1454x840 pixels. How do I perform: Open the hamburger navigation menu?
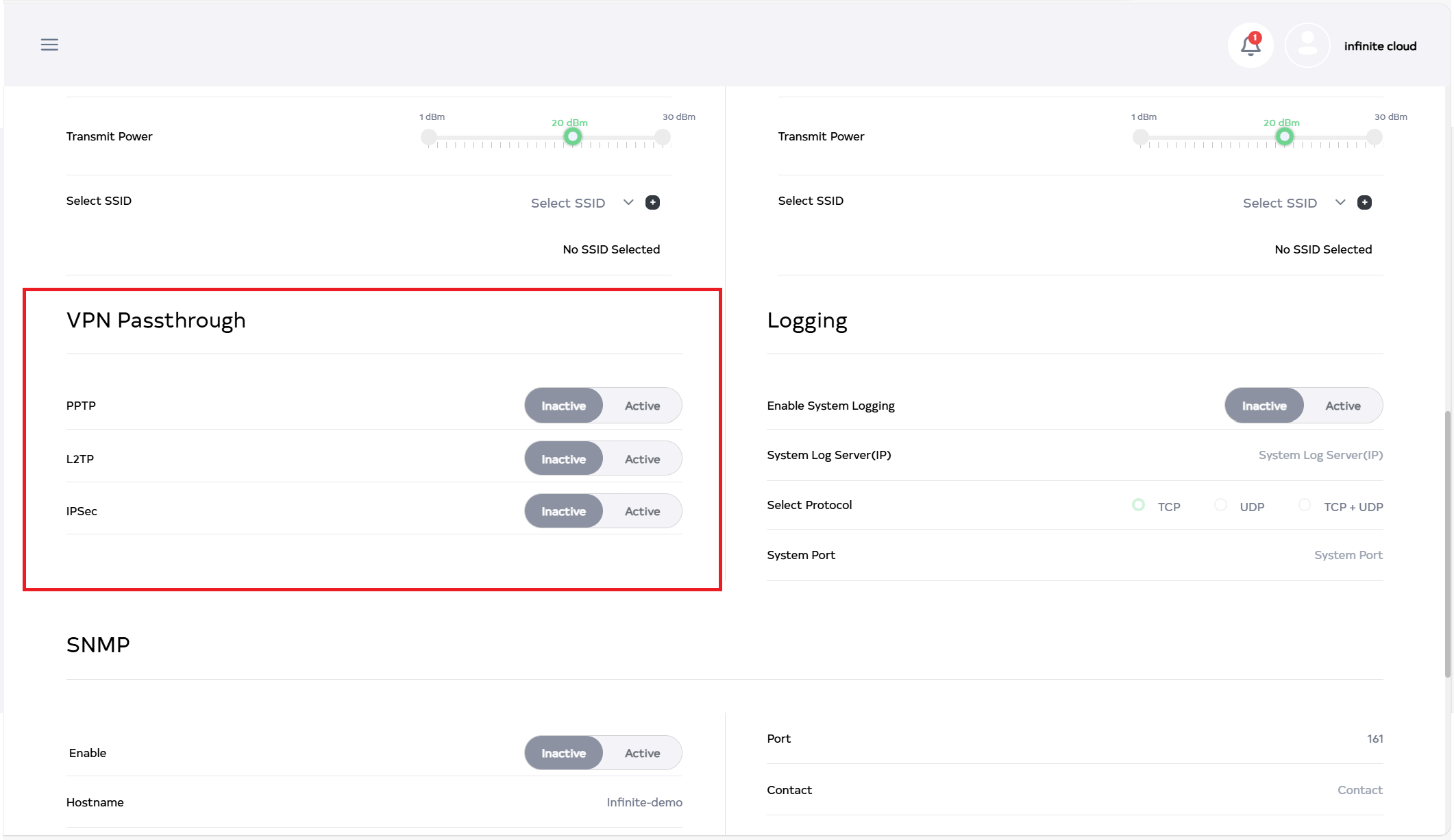(x=49, y=45)
